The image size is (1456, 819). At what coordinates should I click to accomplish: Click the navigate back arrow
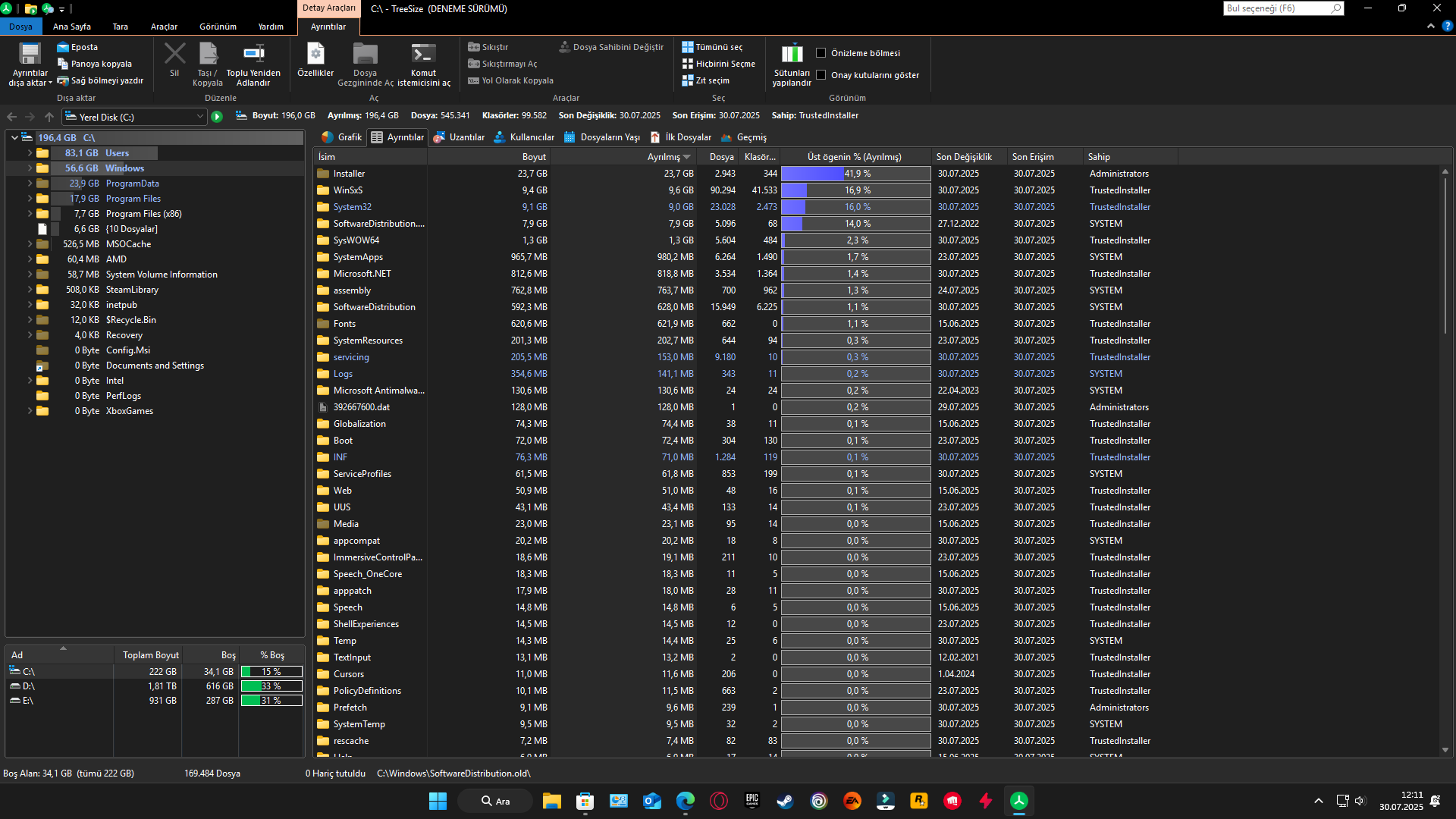(x=11, y=117)
